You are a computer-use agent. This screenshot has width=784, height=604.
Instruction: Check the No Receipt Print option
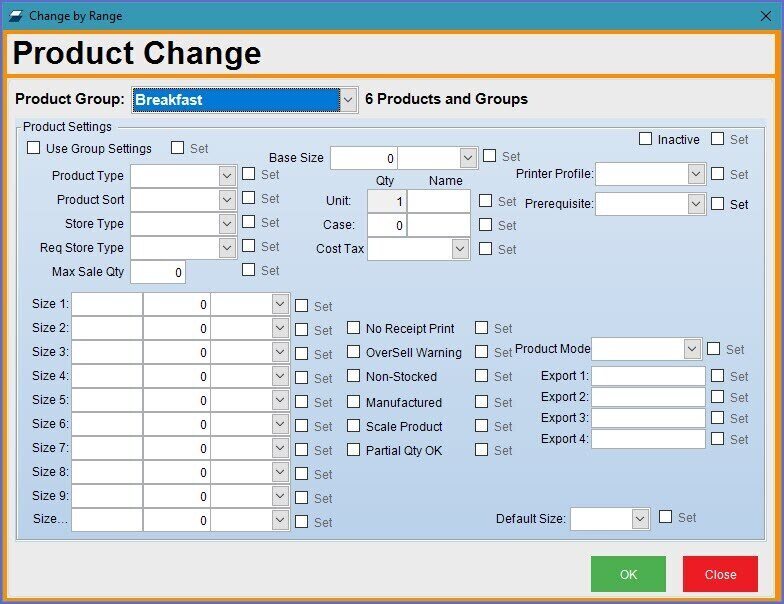354,328
